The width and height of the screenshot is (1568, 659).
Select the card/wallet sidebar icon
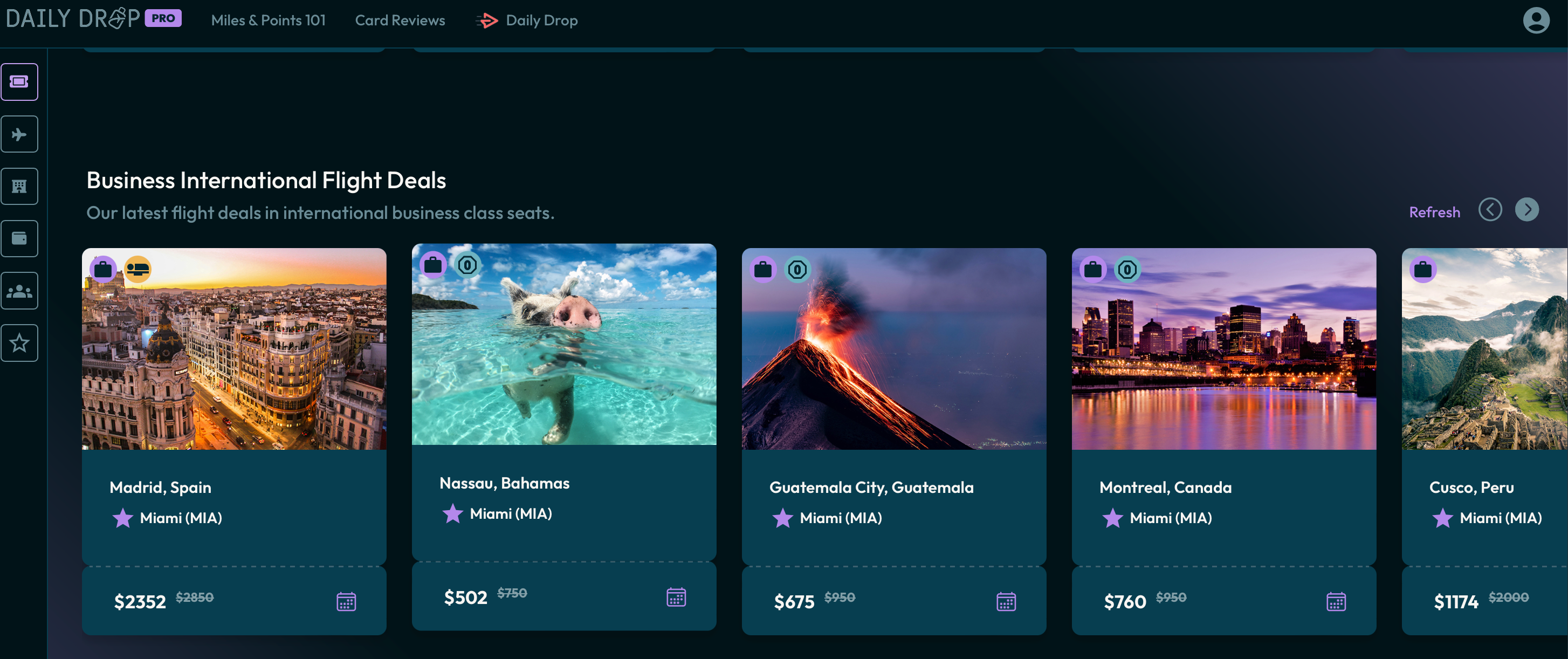(x=21, y=238)
